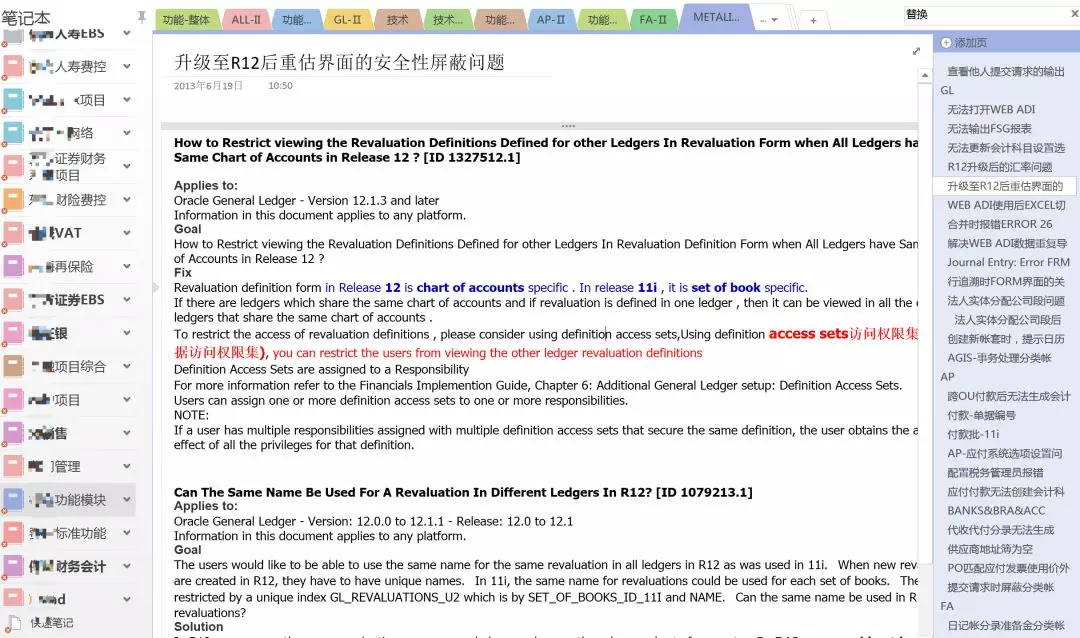
Task: Click the VAT notebook icon
Action: pyautogui.click(x=13, y=234)
